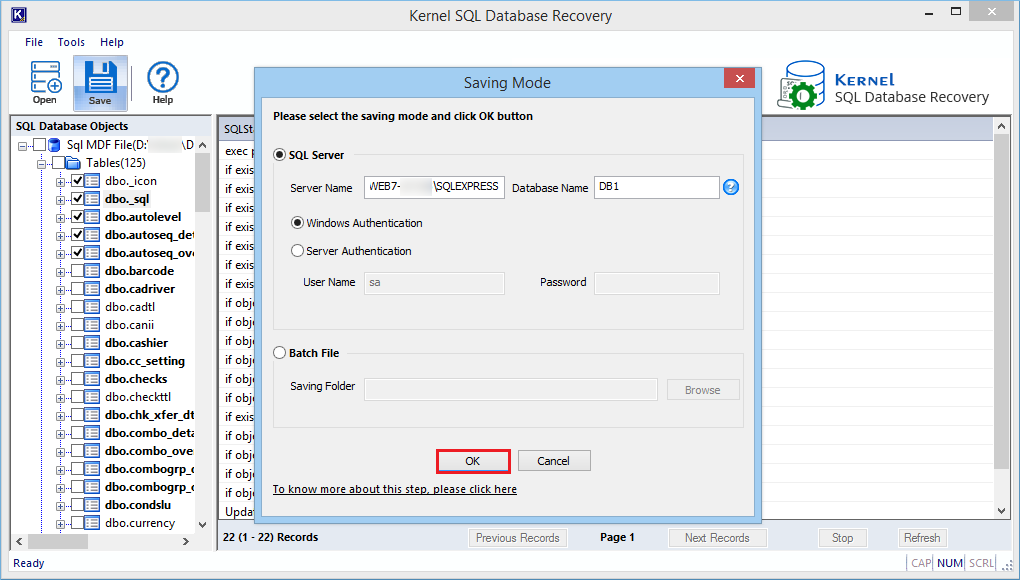Uncheck the dbo._icon checkbox

[x=77, y=181]
